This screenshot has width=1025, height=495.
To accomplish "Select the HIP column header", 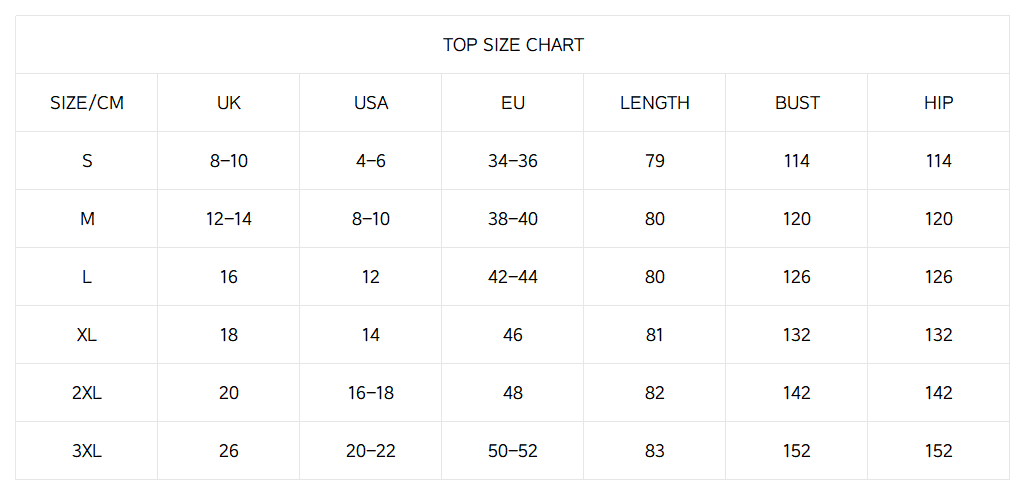I will (939, 103).
